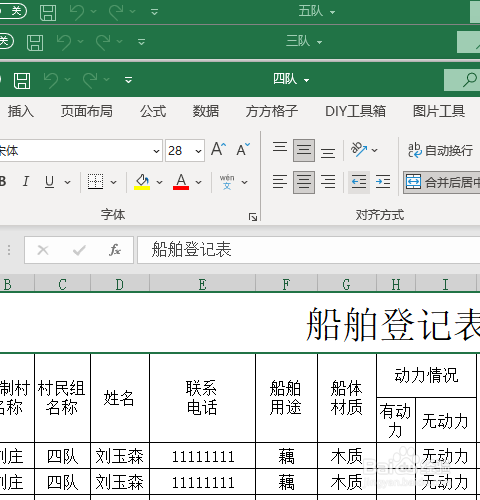This screenshot has width=480, height=500.
Task: Expand the font size 28 dropdown
Action: point(198,151)
